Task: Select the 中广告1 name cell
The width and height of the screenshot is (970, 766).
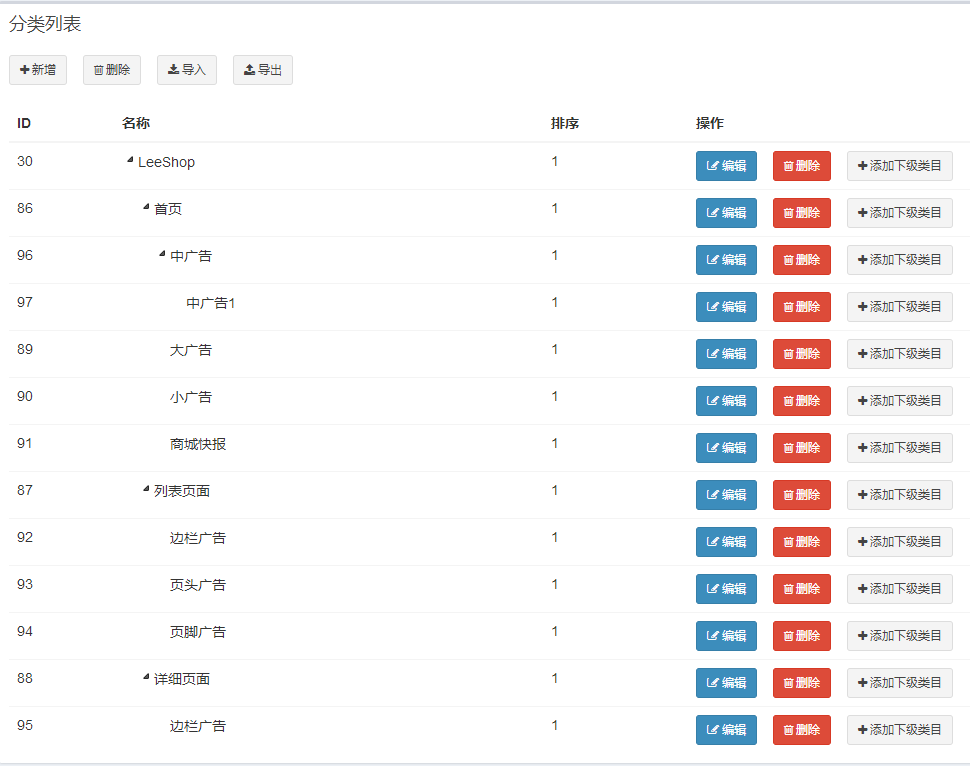Action: pos(210,303)
